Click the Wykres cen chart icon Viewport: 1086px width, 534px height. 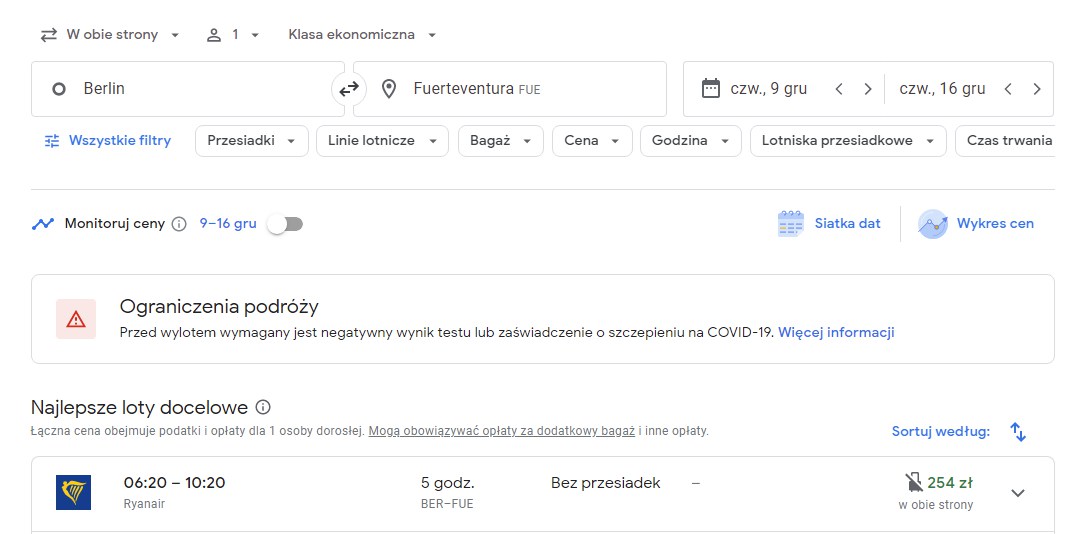tap(932, 224)
